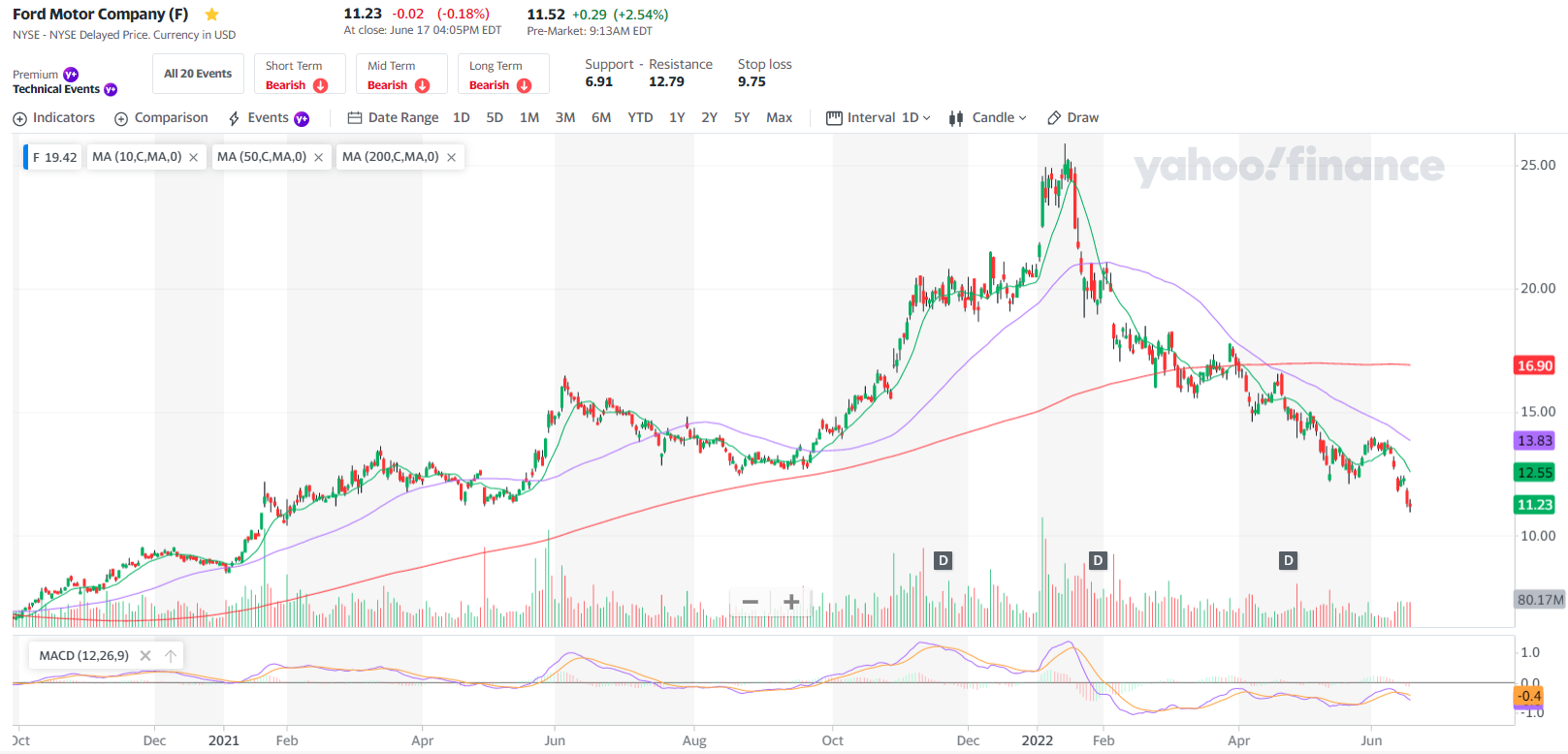This screenshot has width=1568, height=754.
Task: Click dividend marker D near April 2022
Action: [x=1288, y=560]
